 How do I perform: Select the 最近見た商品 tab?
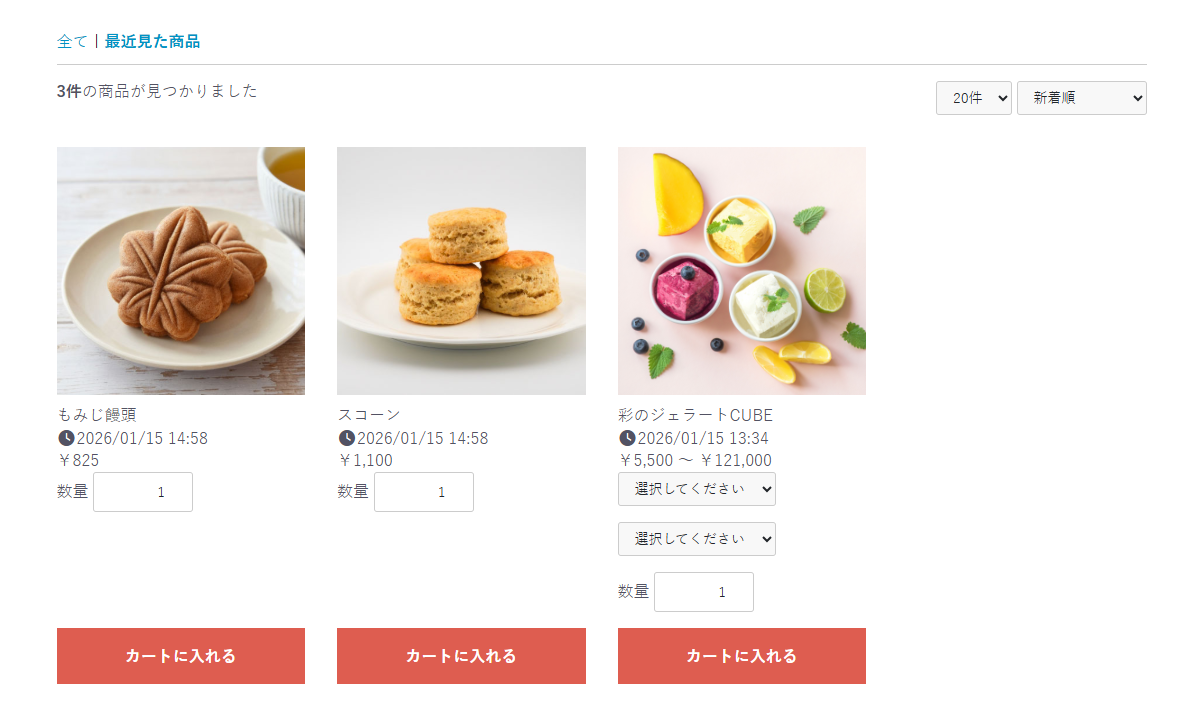[x=152, y=41]
